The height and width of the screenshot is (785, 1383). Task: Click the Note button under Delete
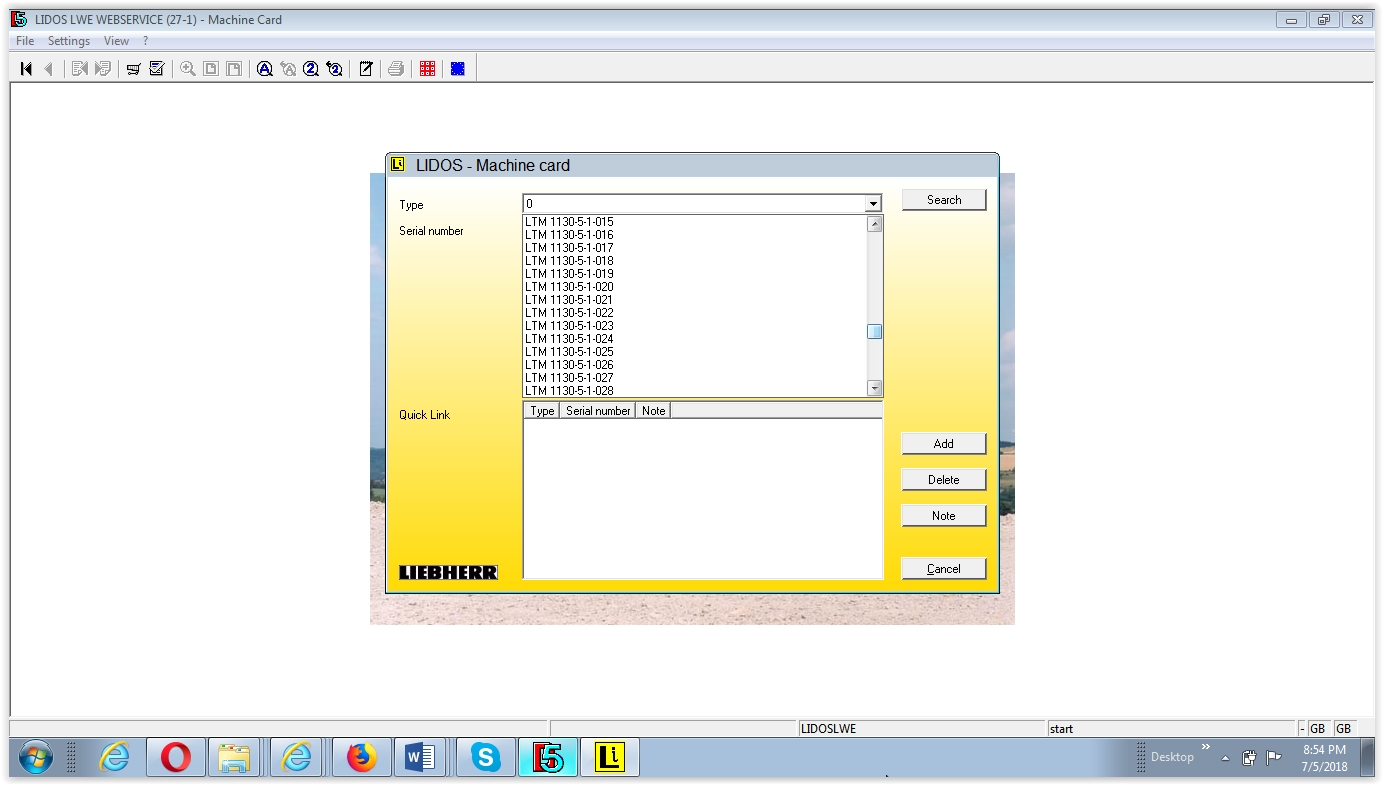tap(944, 516)
